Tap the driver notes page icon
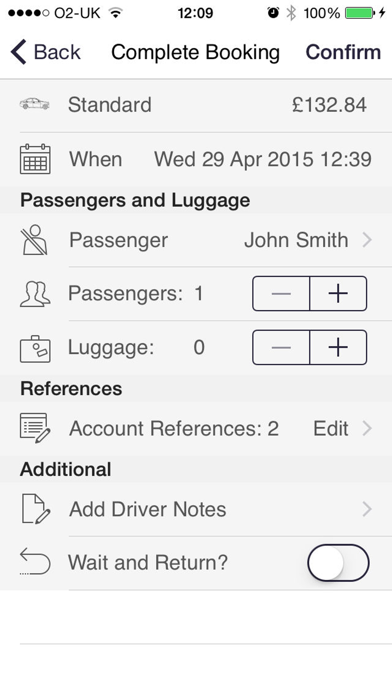The height and width of the screenshot is (696, 392). 36,509
